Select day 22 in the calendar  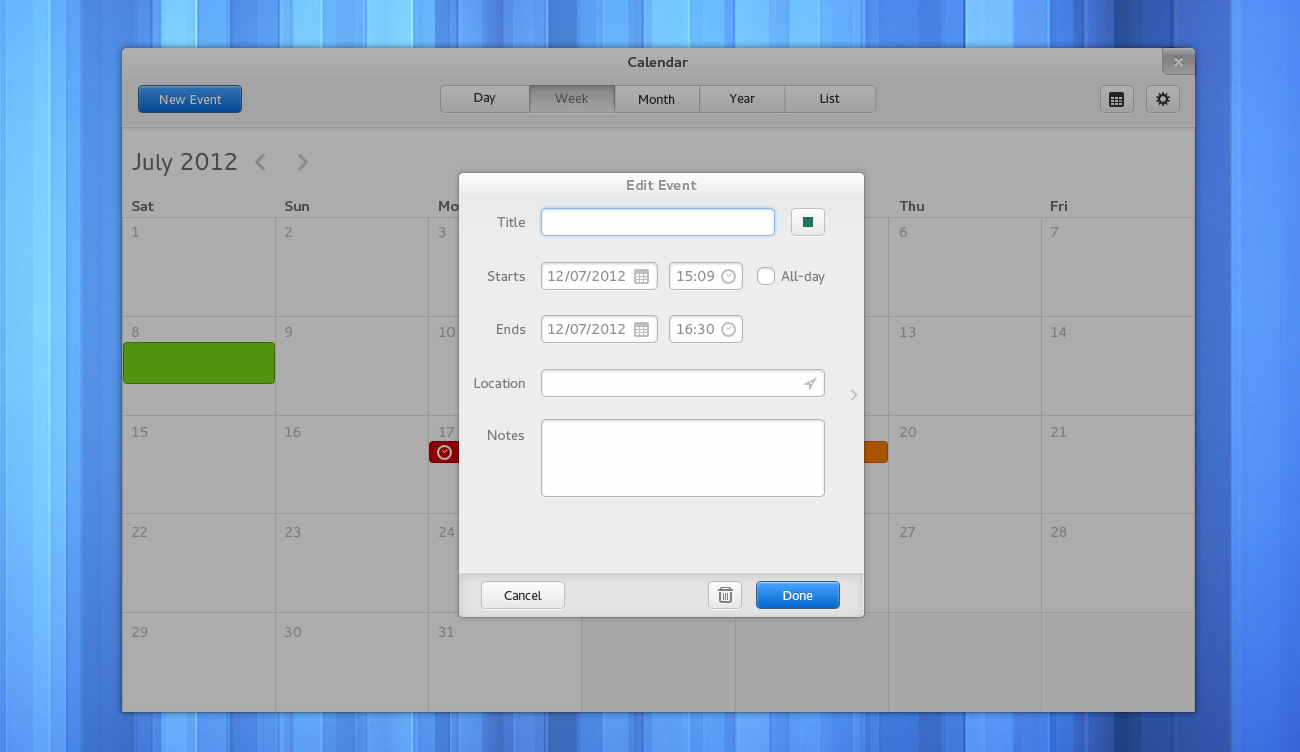199,563
